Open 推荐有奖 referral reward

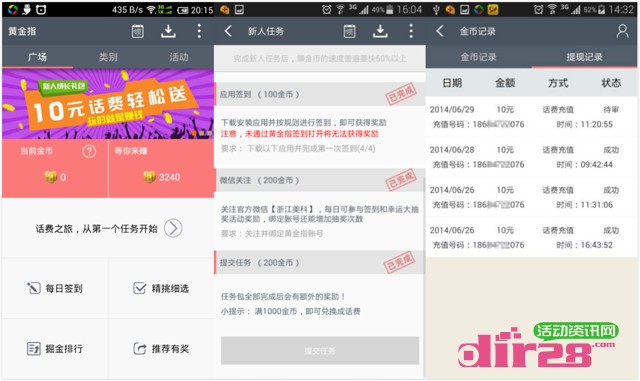161,349
